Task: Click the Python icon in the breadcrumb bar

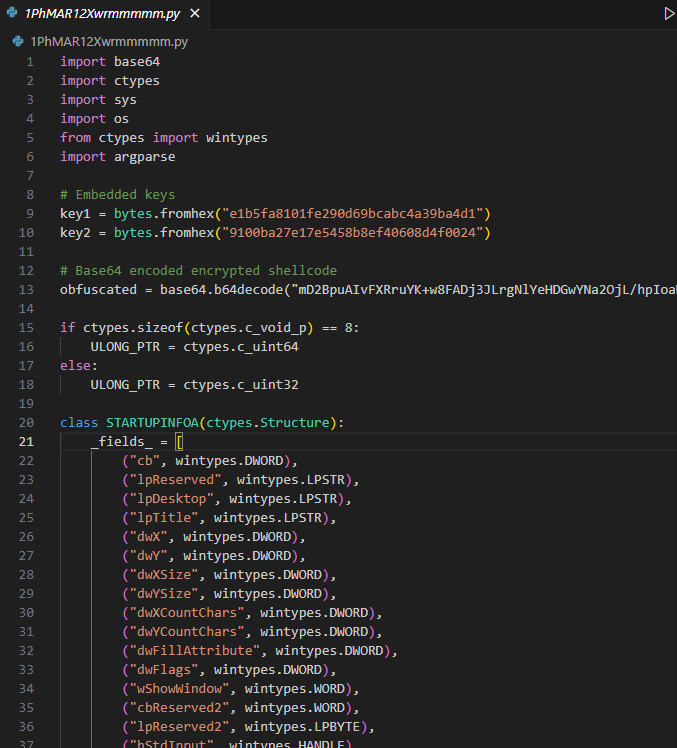Action: point(19,42)
